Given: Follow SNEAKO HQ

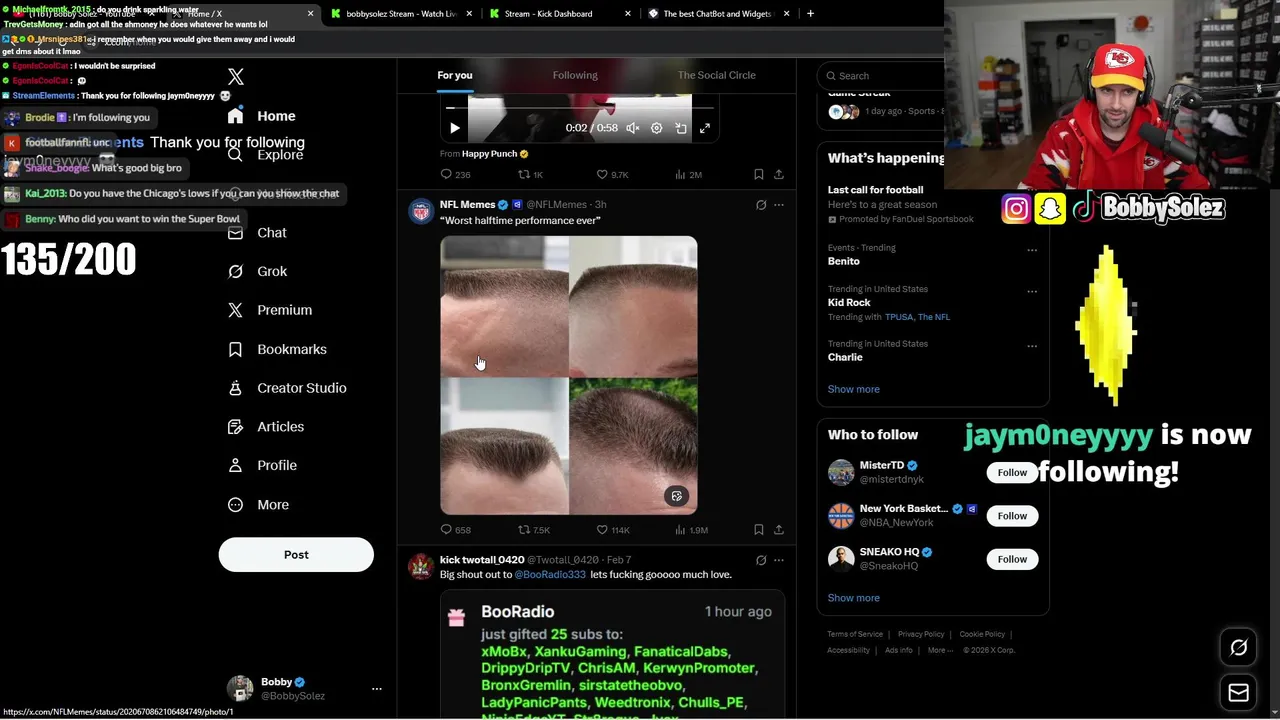Looking at the screenshot, I should (1012, 559).
